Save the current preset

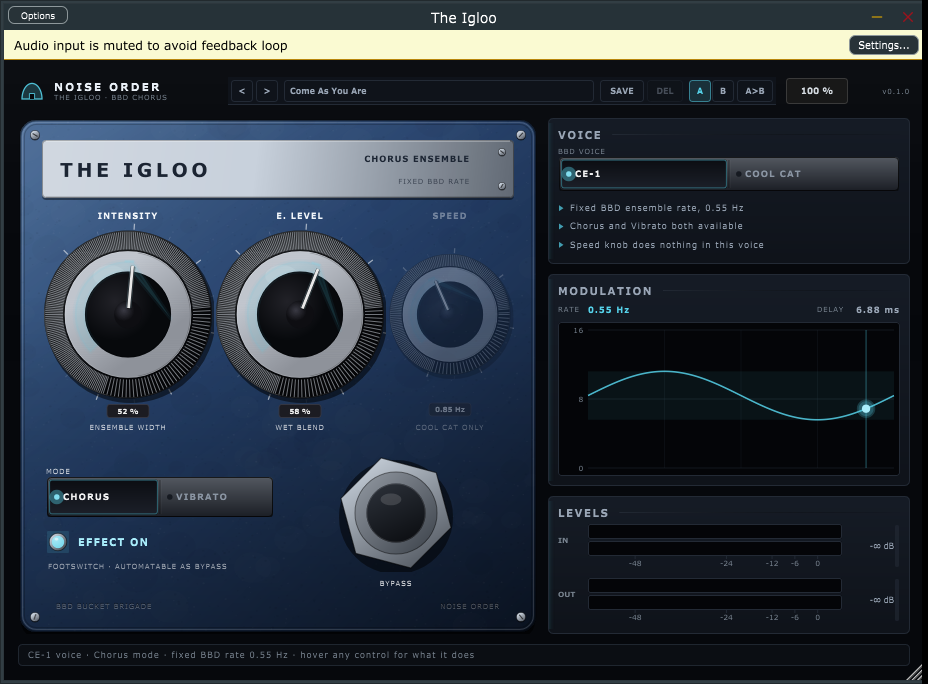(621, 91)
